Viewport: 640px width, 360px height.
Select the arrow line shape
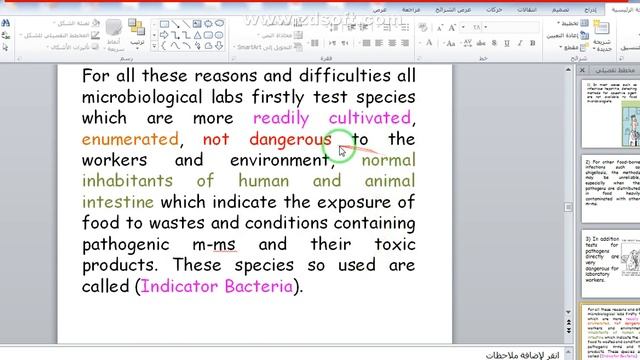coord(176,24)
